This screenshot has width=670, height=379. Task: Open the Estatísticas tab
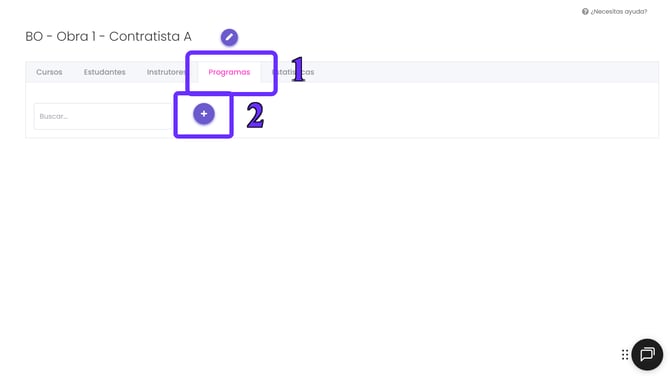[x=293, y=72]
